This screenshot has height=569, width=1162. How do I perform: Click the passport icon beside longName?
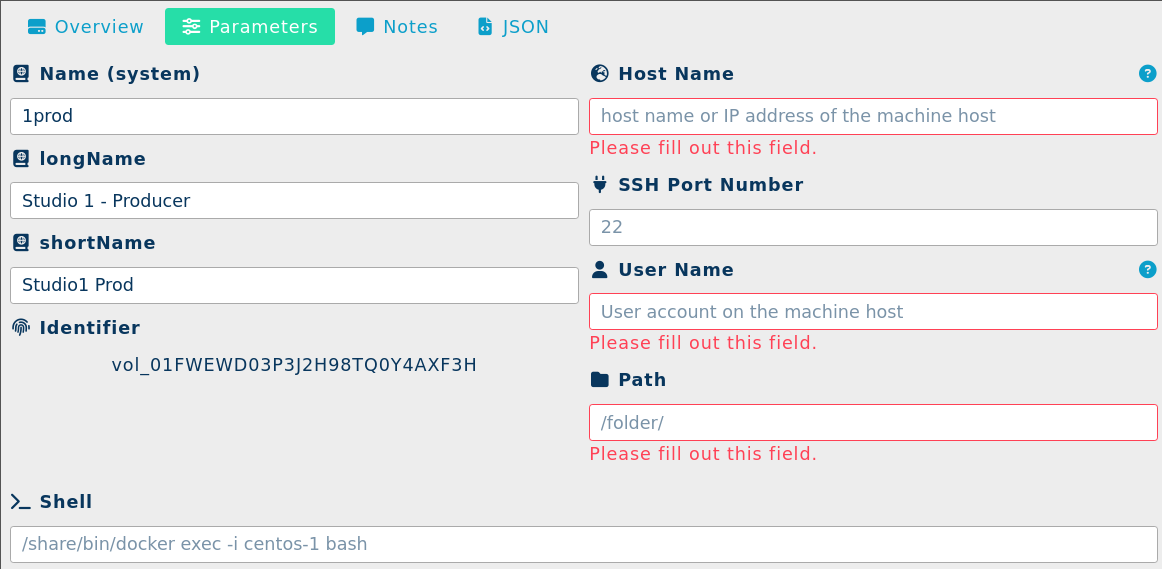(21, 158)
